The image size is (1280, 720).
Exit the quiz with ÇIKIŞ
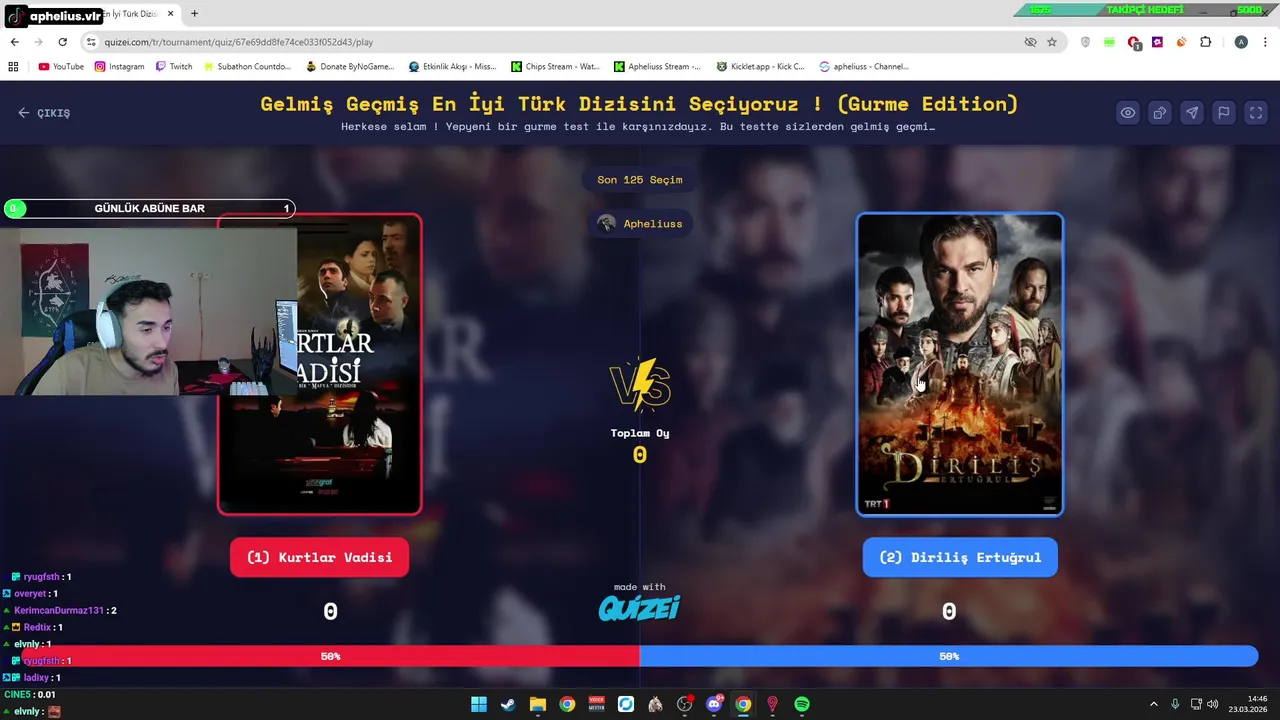click(44, 113)
